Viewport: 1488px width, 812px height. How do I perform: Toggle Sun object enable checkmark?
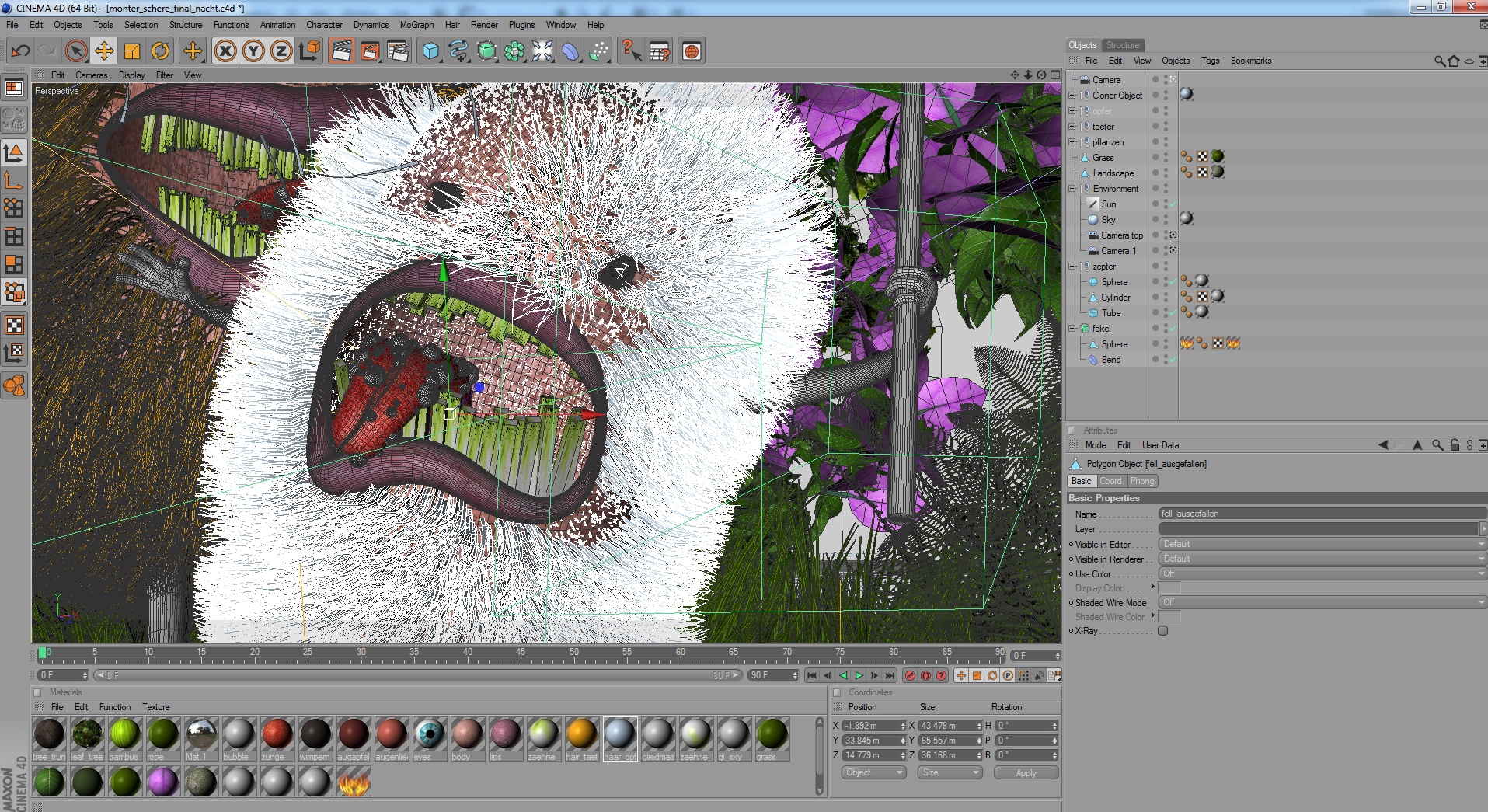[1173, 204]
